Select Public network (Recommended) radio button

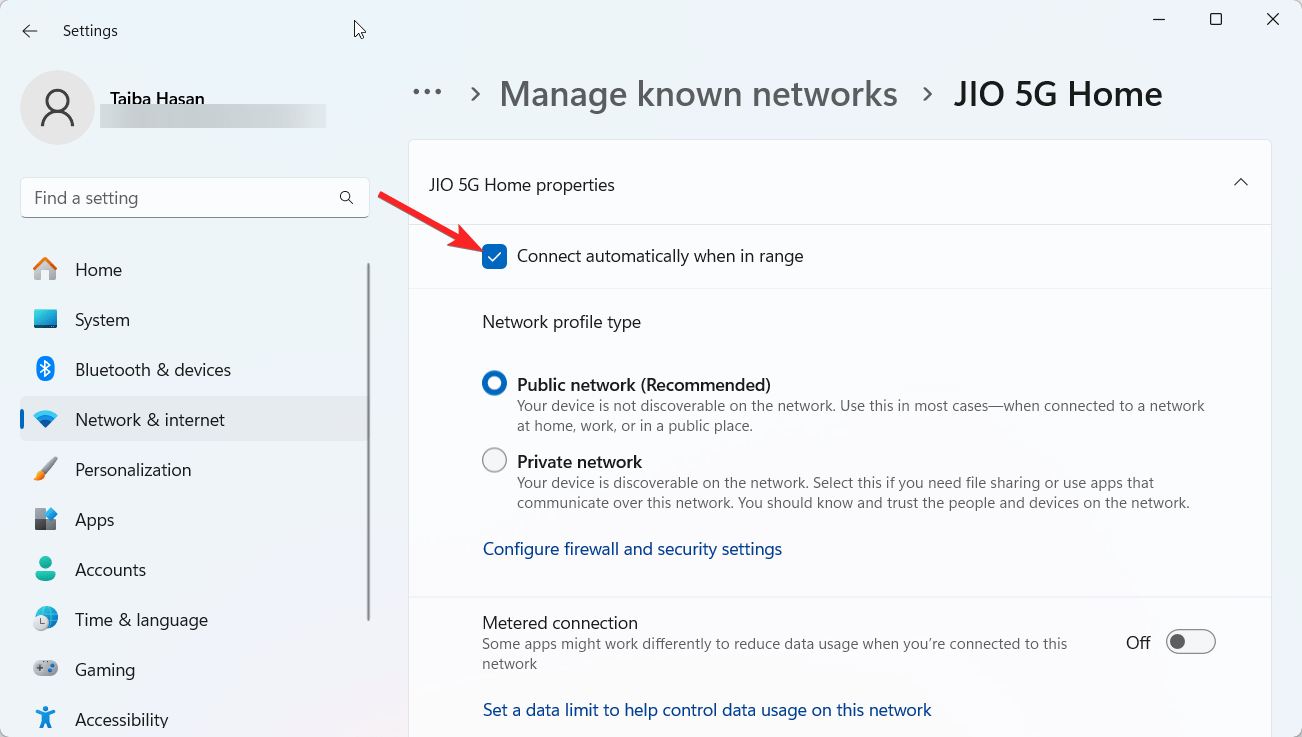[494, 383]
